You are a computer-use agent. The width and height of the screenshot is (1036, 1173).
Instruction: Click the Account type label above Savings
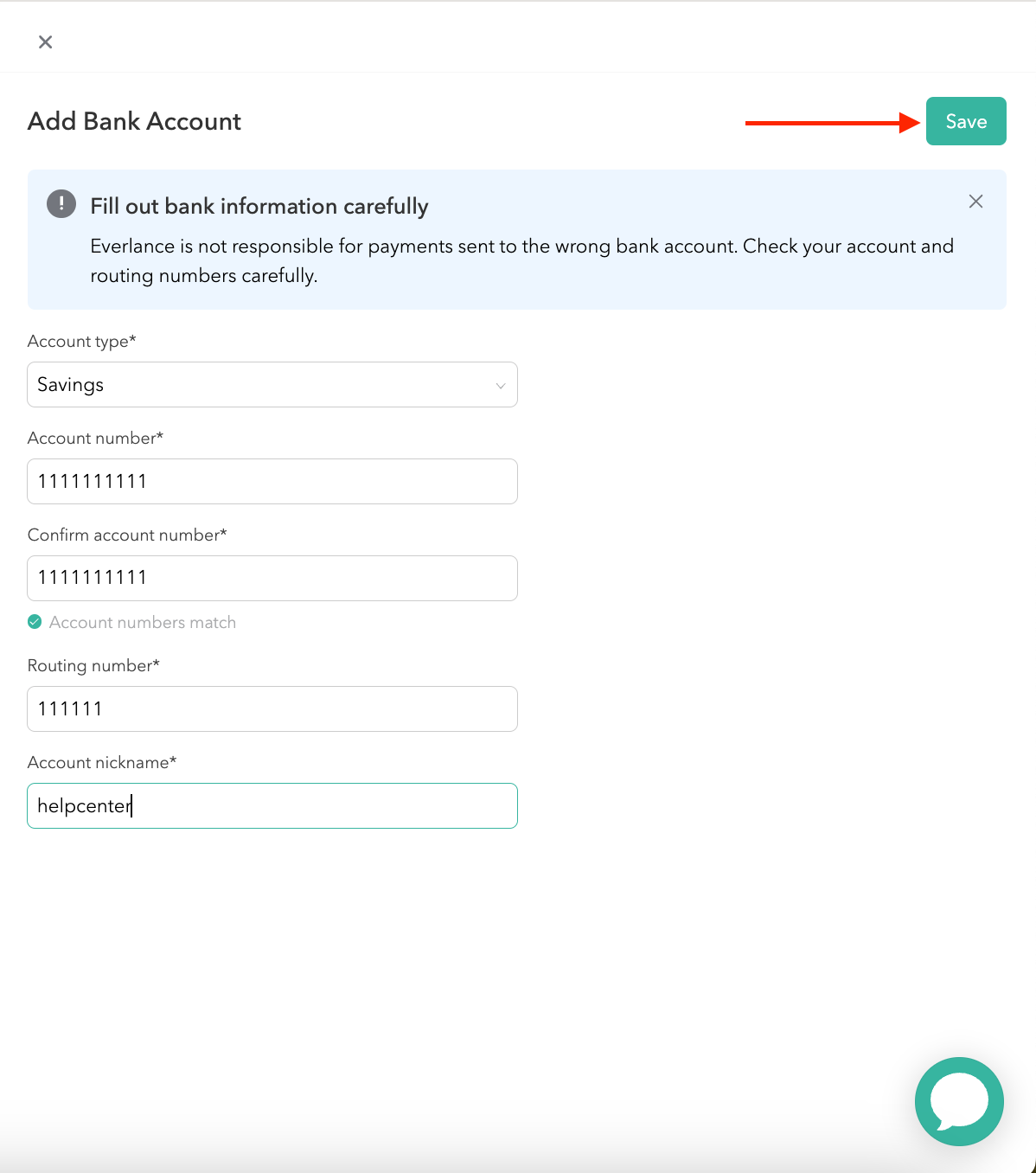click(81, 341)
